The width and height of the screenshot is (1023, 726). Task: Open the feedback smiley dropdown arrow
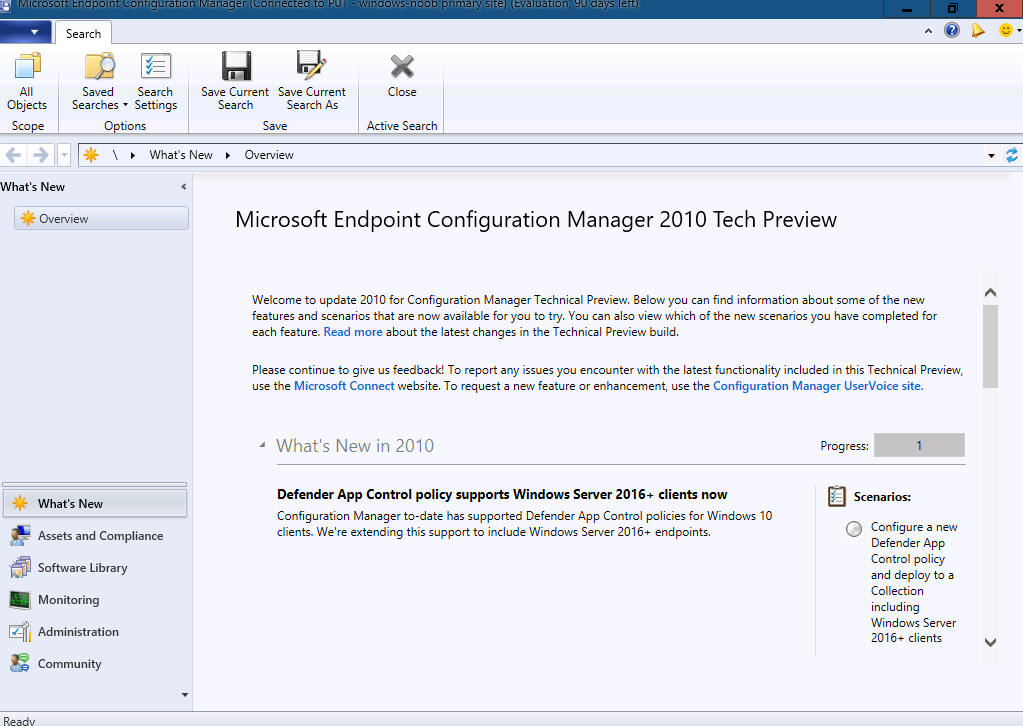point(1018,30)
